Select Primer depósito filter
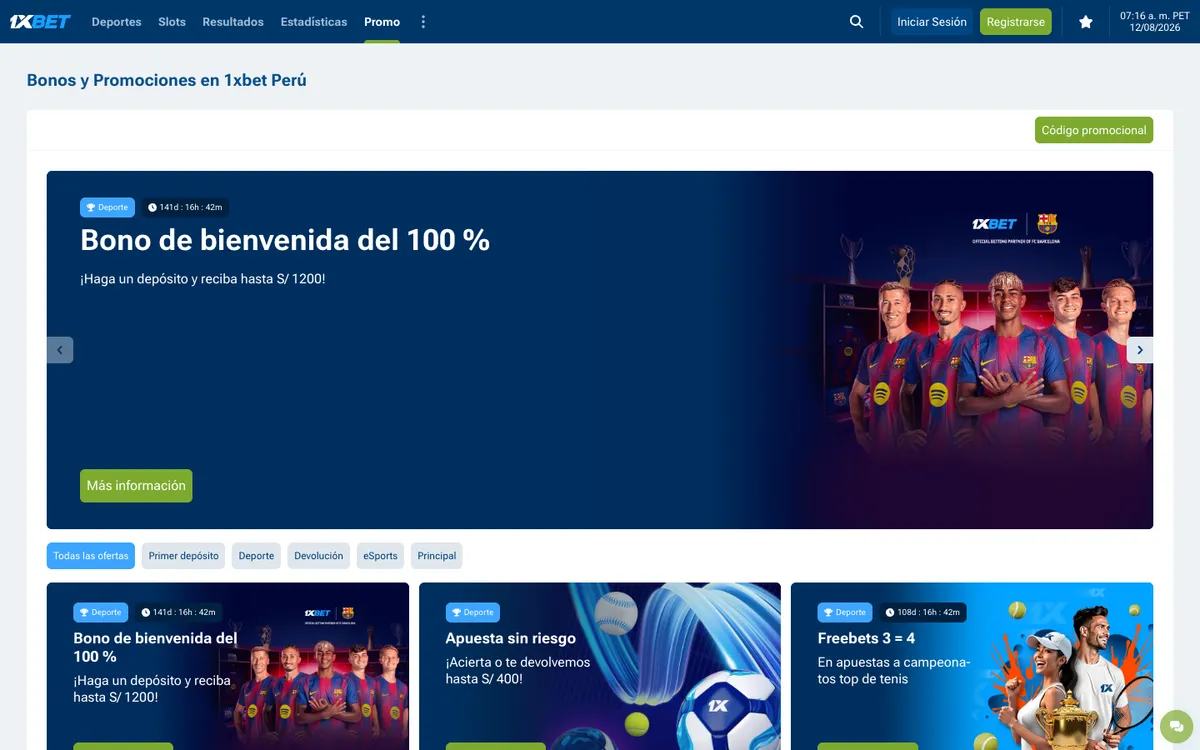Screen dimensions: 1200x750 184,556
